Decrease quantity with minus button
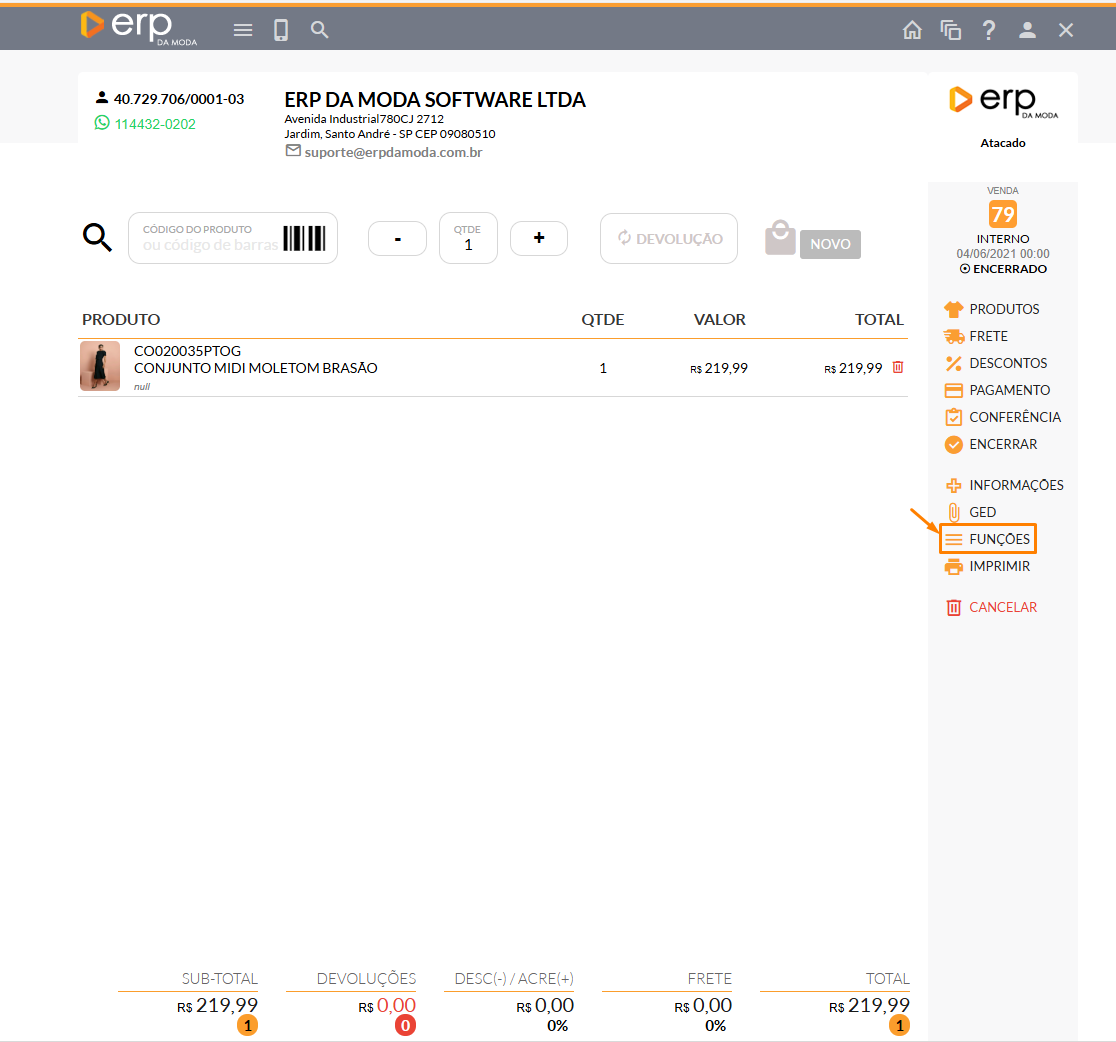The image size is (1116, 1042). coord(397,238)
